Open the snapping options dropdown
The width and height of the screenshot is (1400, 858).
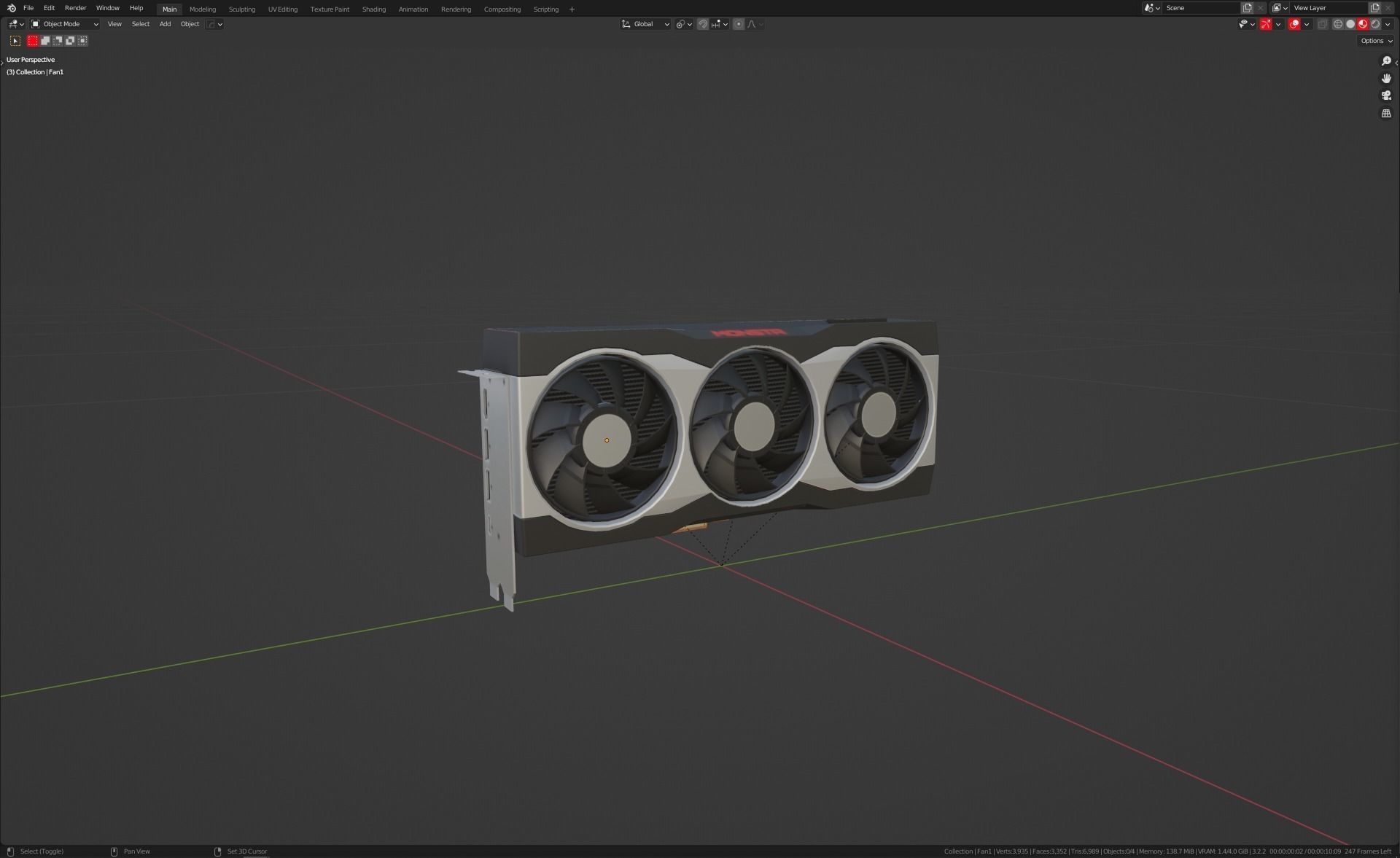tap(720, 24)
